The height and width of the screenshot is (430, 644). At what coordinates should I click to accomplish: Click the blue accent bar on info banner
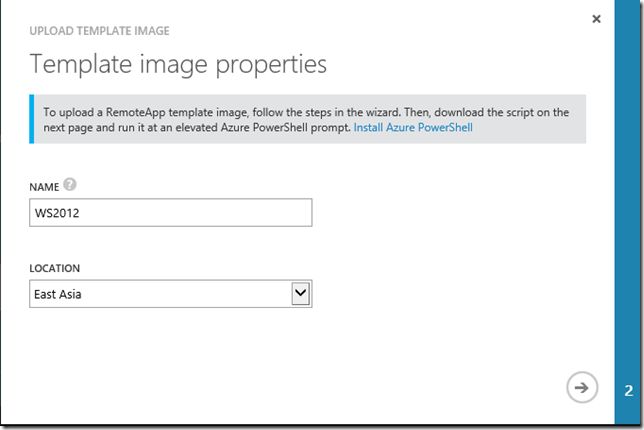pyautogui.click(x=32, y=119)
